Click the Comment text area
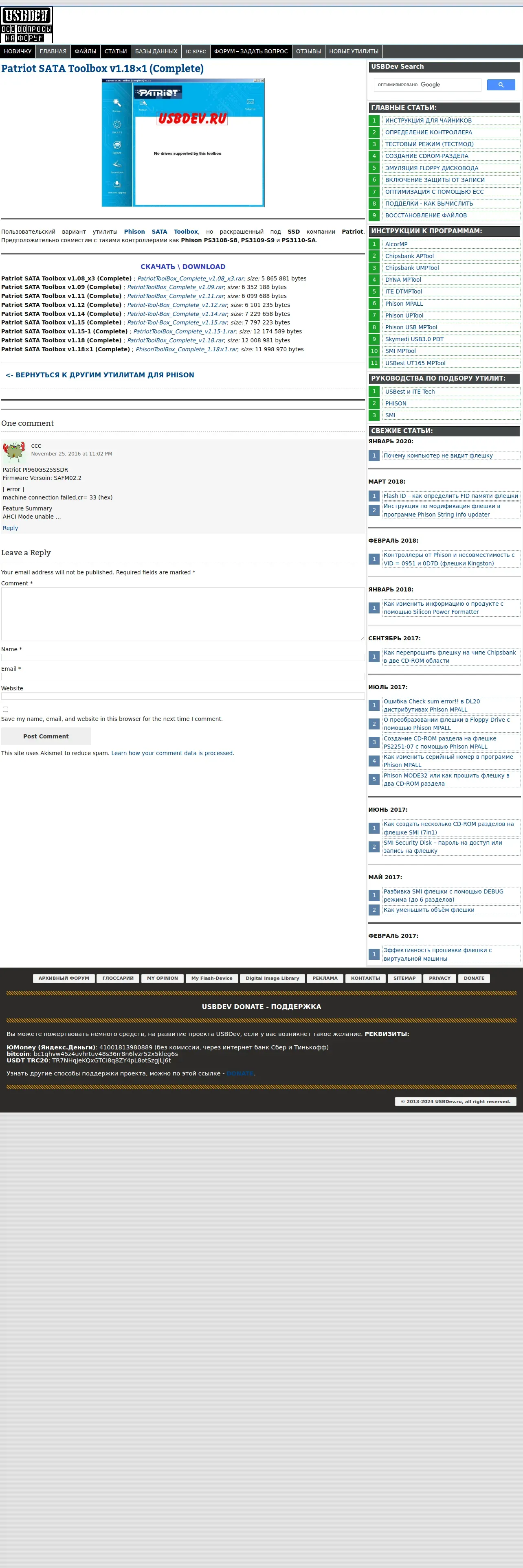 point(182,613)
